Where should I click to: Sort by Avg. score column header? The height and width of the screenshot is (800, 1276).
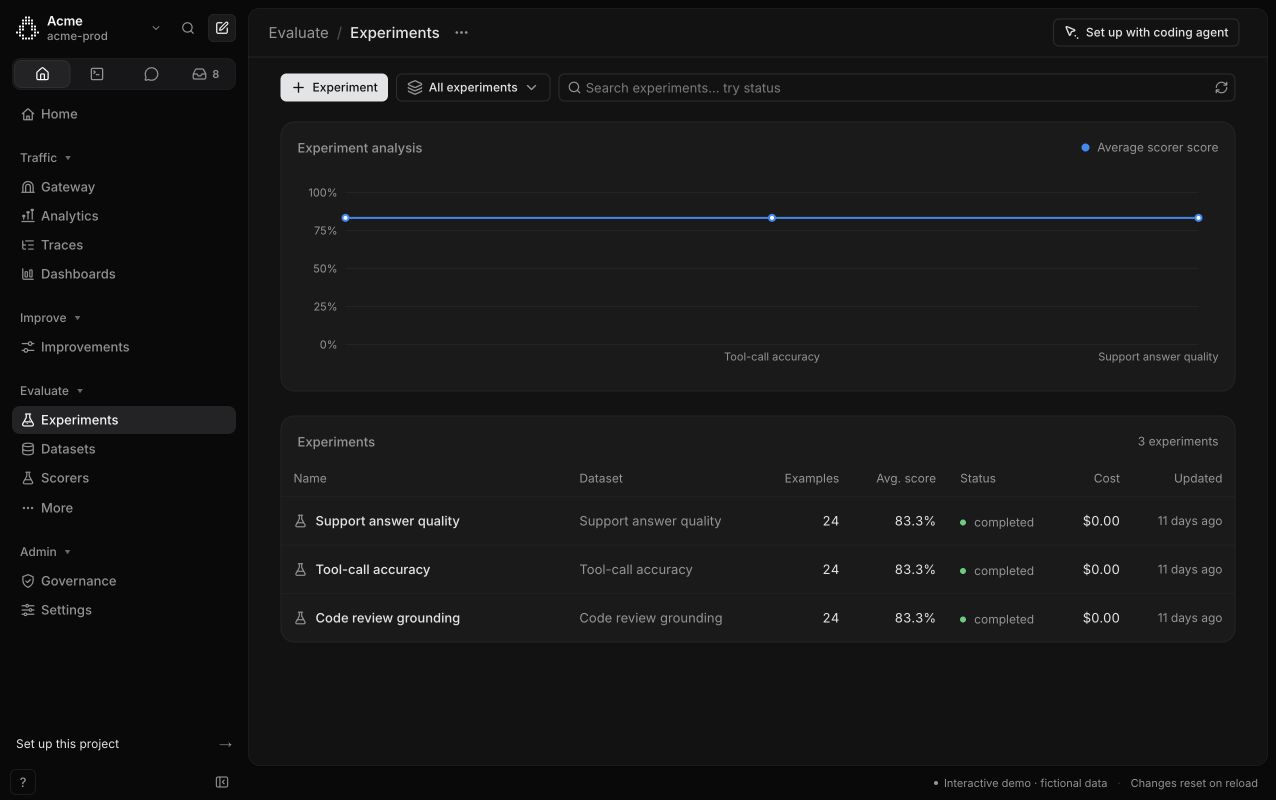(906, 479)
